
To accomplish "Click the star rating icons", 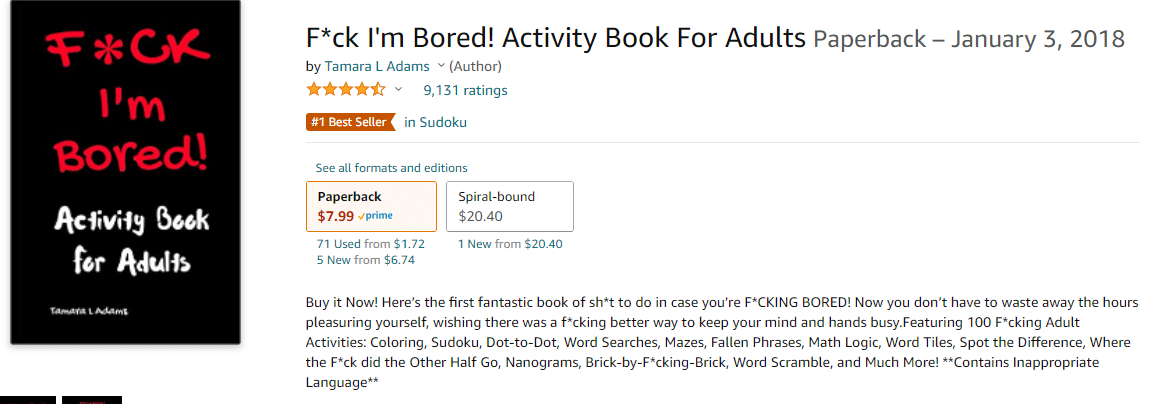I will tap(346, 90).
